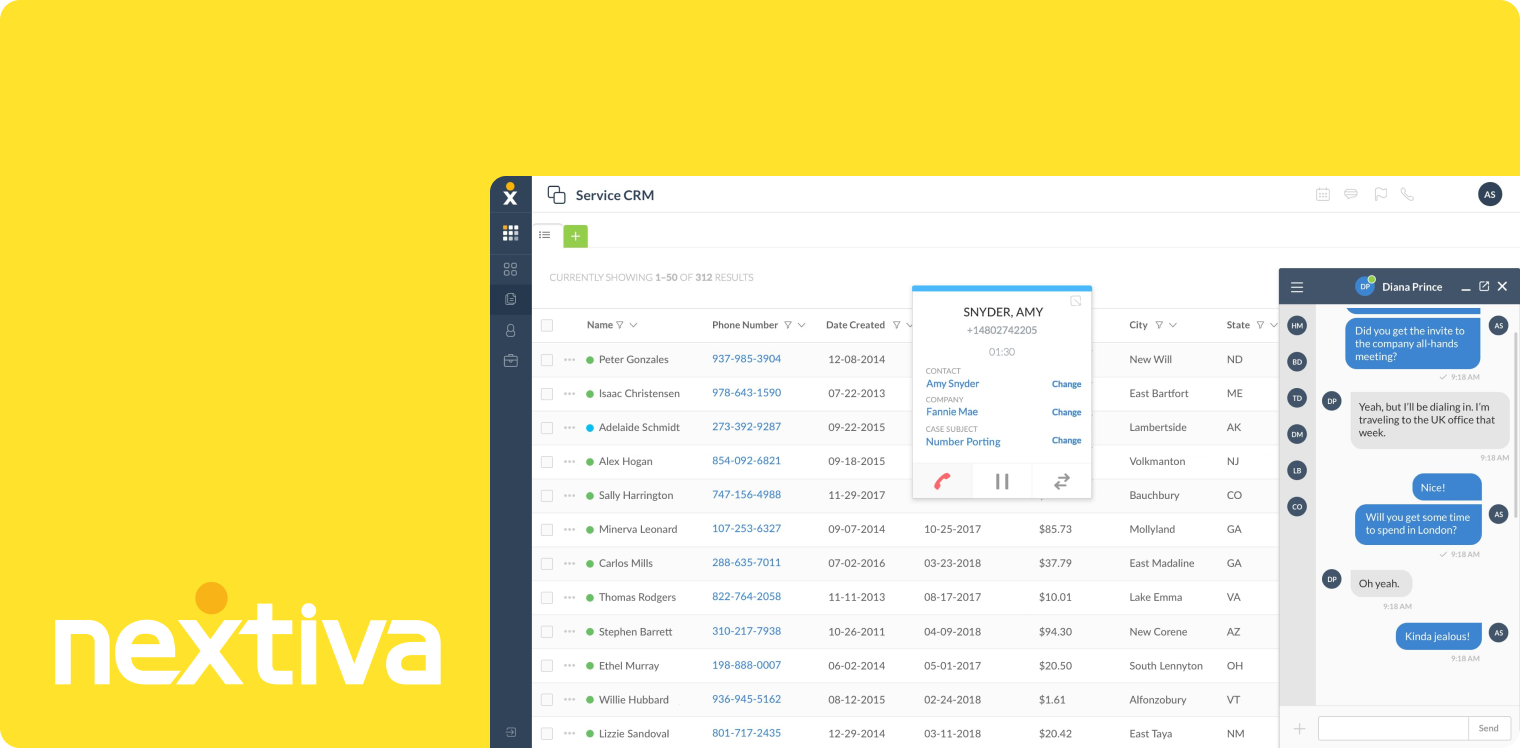
Task: Click the logout icon at sidebar bottom
Action: (510, 732)
